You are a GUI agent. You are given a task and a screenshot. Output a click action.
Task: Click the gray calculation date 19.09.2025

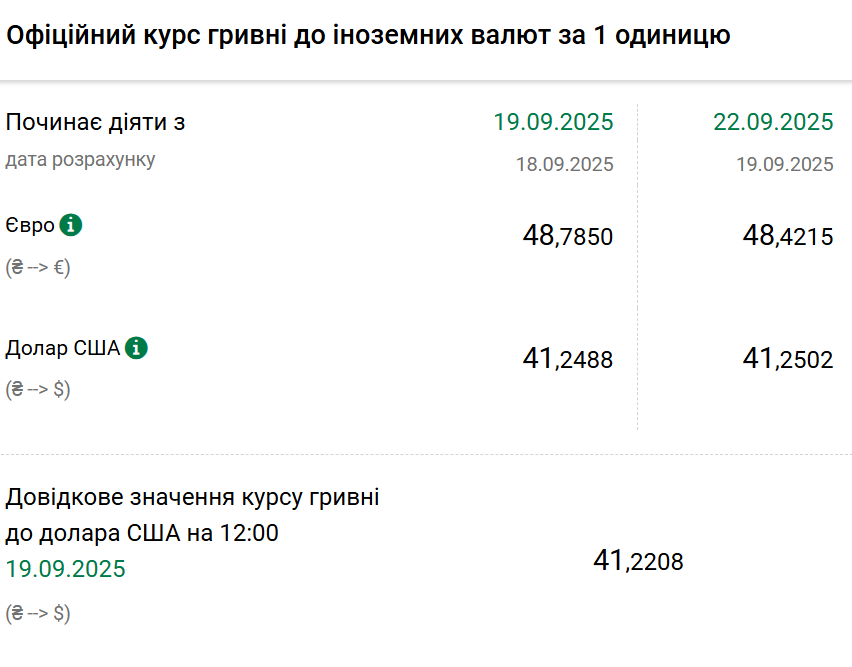point(785,164)
